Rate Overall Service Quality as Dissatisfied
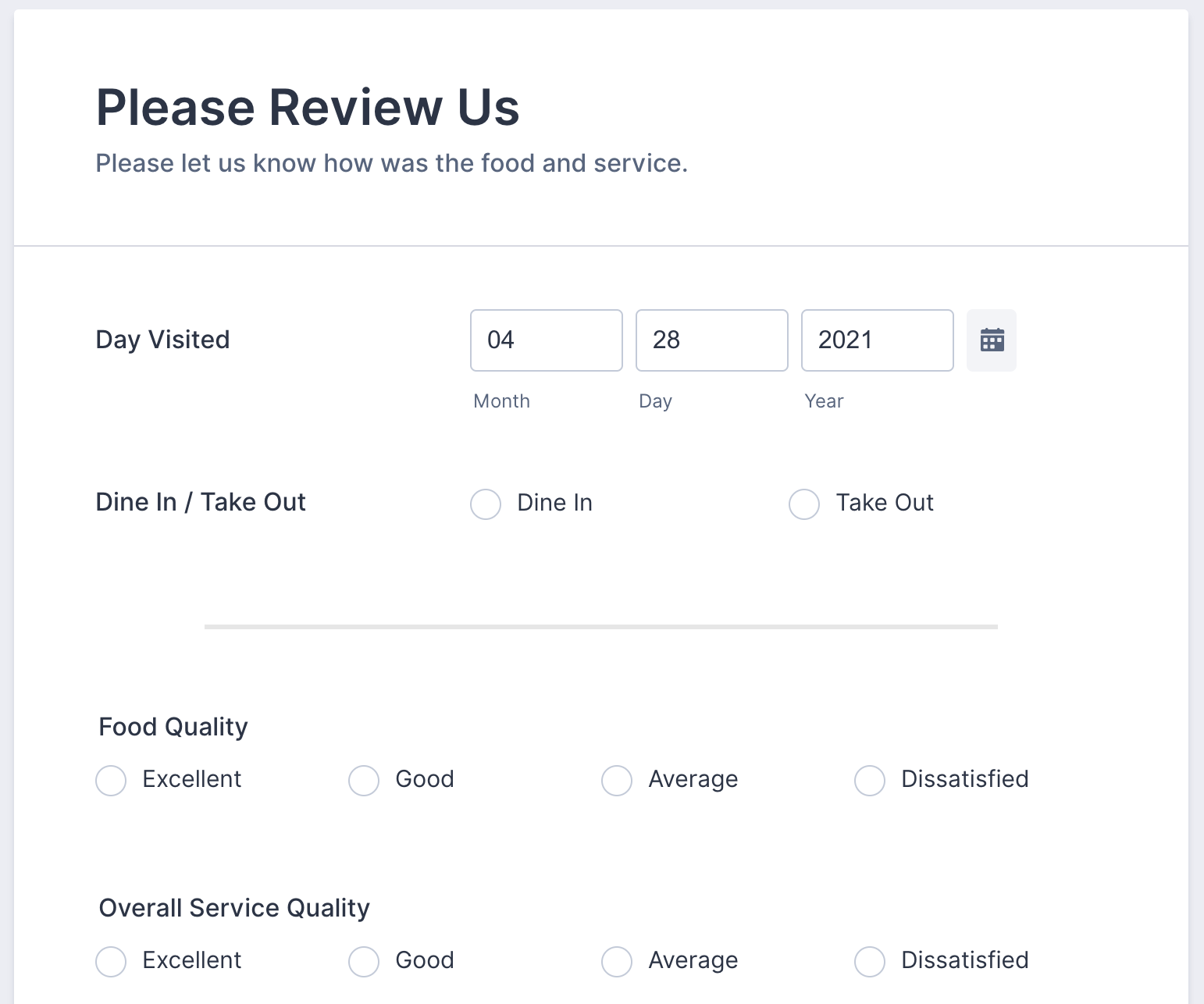This screenshot has width=1204, height=1004. click(870, 962)
